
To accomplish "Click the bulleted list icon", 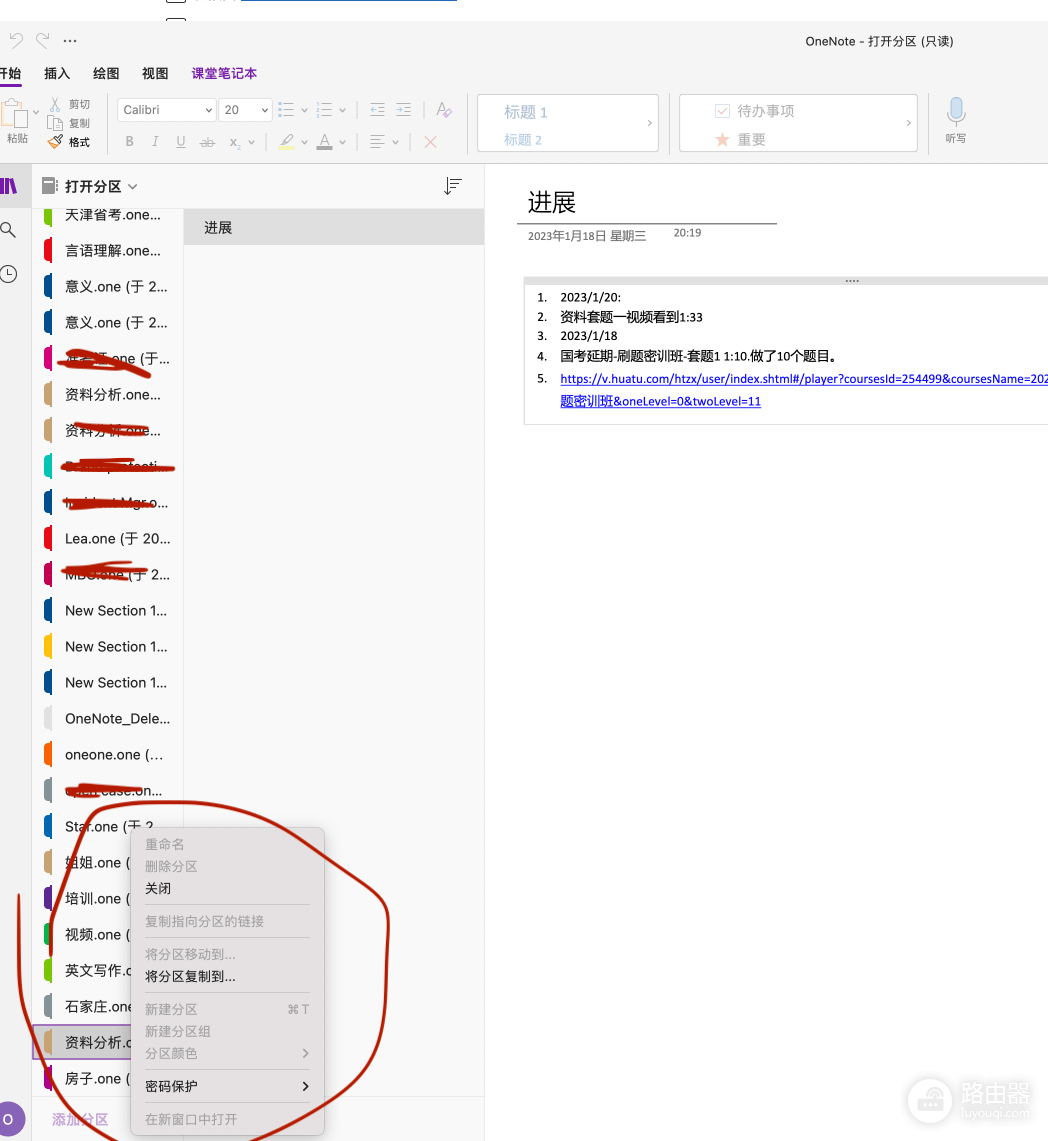I will (x=287, y=110).
